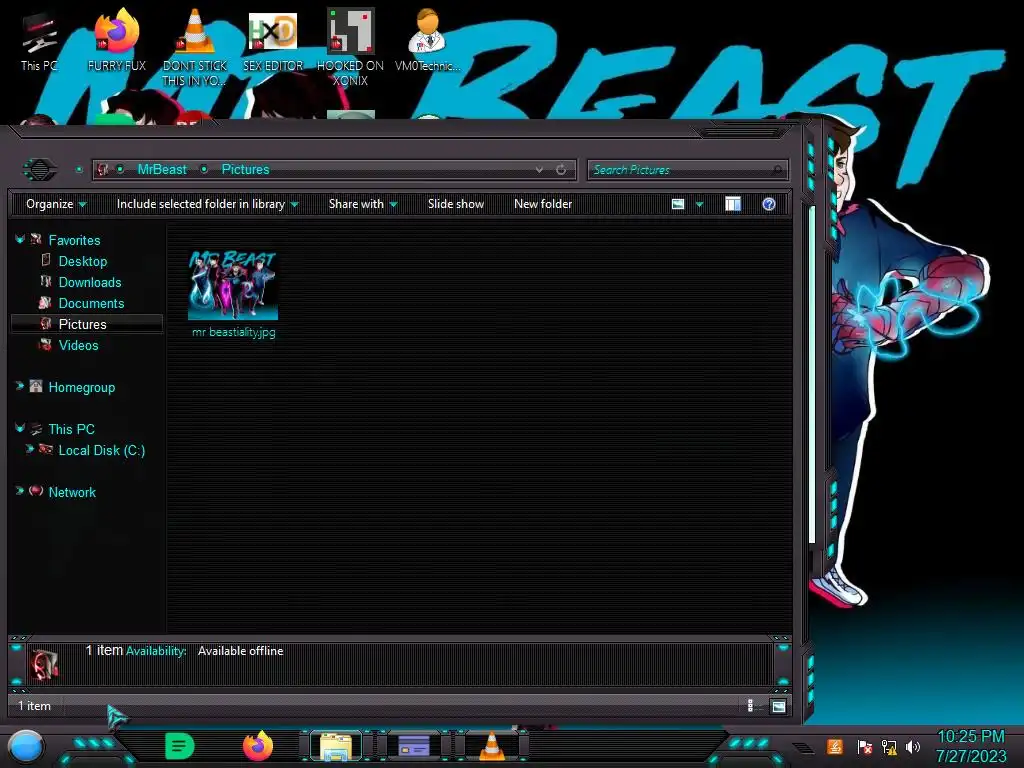This screenshot has width=1024, height=768.
Task: Open the Organize dropdown menu
Action: [56, 204]
